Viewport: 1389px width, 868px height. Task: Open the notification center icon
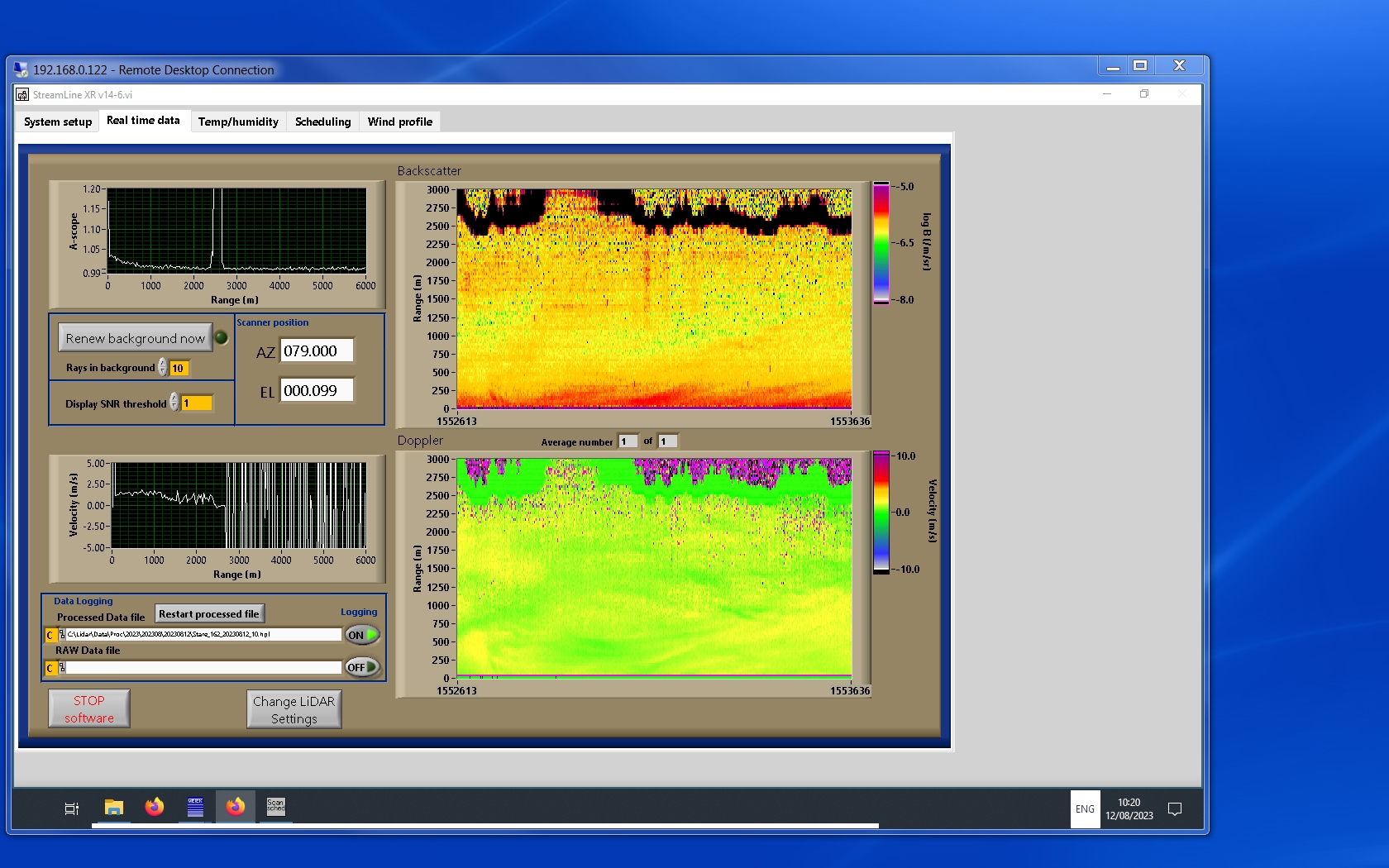click(1174, 809)
